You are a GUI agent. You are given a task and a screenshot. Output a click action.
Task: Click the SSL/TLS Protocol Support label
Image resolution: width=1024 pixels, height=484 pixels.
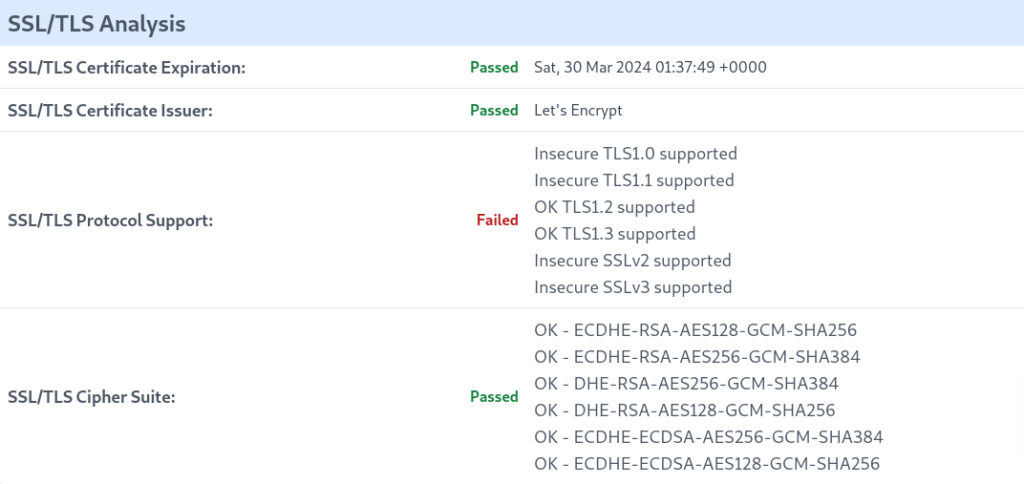click(110, 220)
